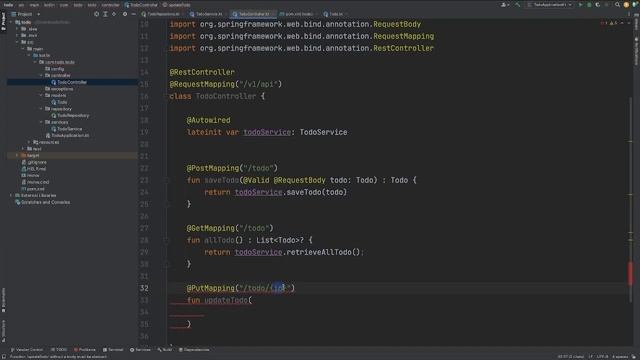Toggle the Project side tab
The width and height of the screenshot is (640, 360).
[x=3, y=21]
